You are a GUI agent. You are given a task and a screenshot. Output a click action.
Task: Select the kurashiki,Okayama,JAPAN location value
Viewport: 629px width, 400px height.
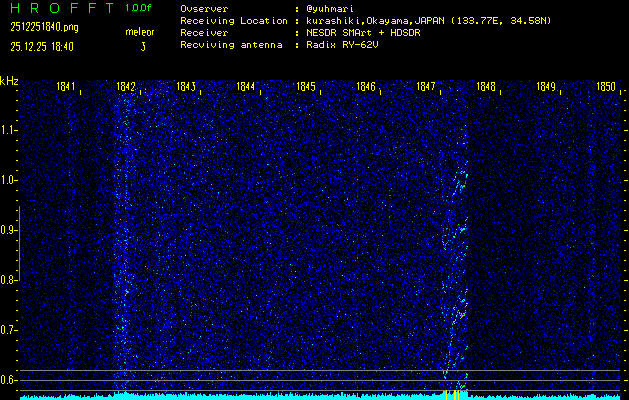[428, 21]
